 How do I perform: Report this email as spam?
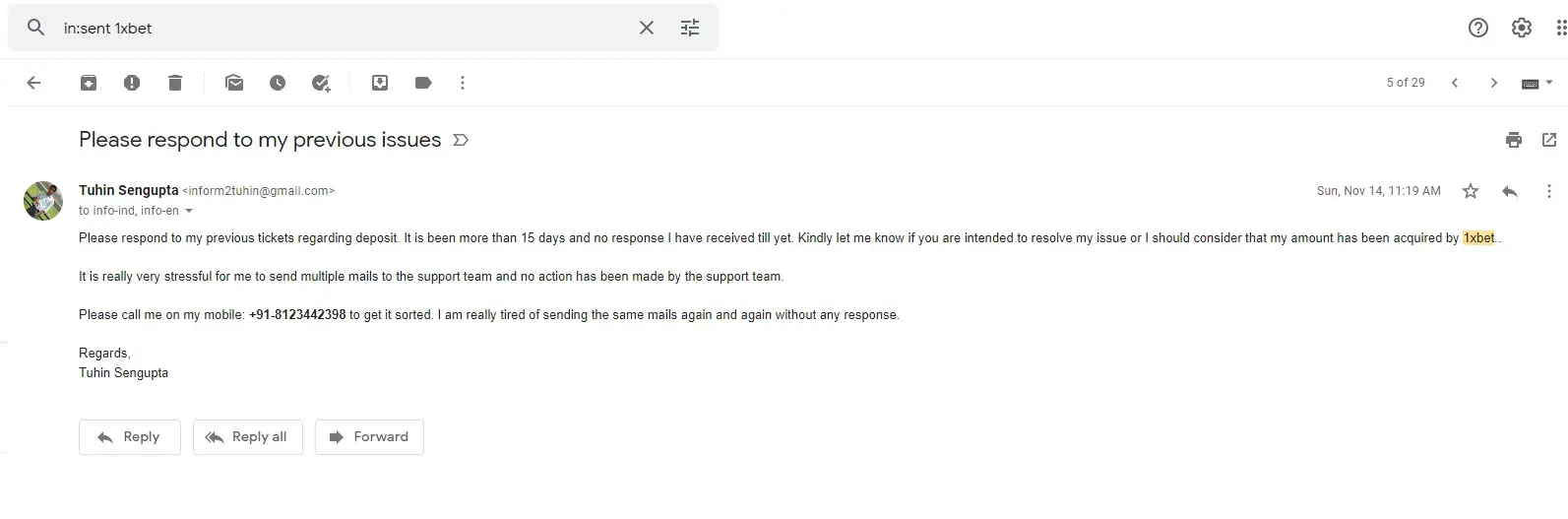point(132,83)
